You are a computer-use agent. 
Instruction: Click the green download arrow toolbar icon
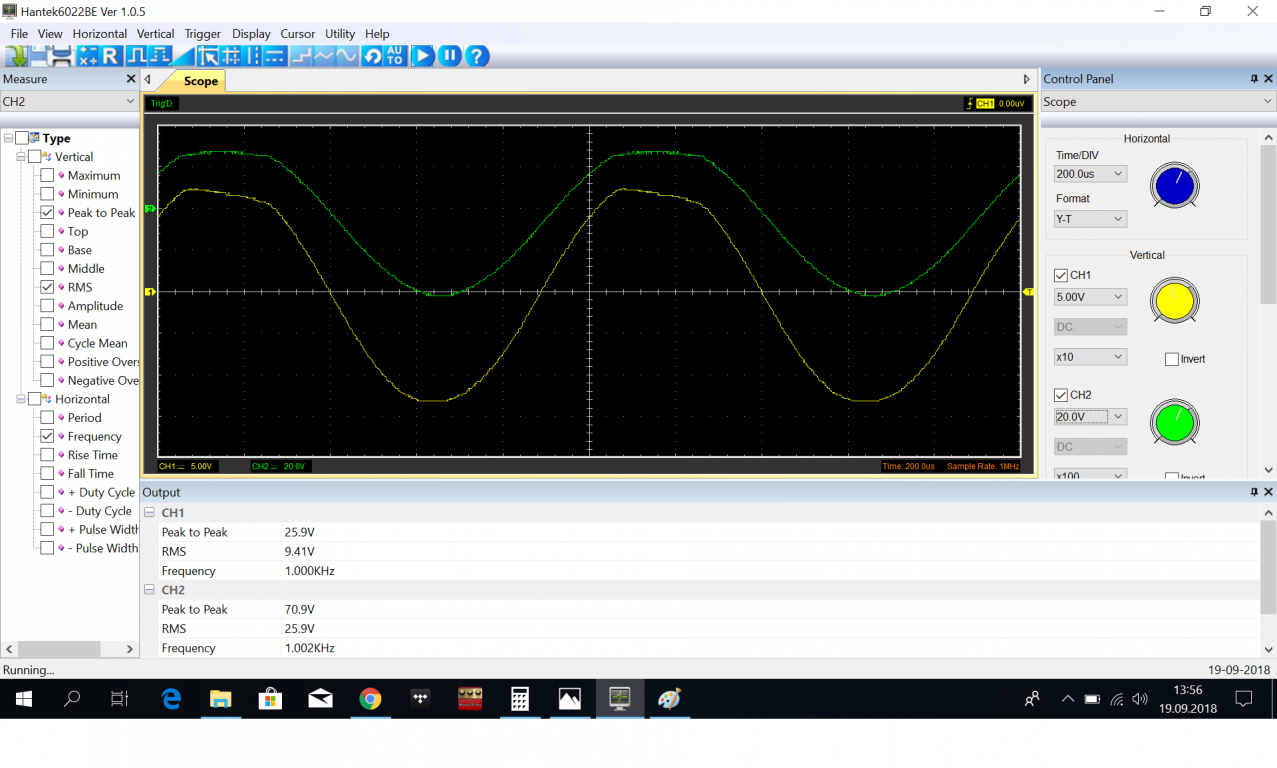(x=16, y=56)
